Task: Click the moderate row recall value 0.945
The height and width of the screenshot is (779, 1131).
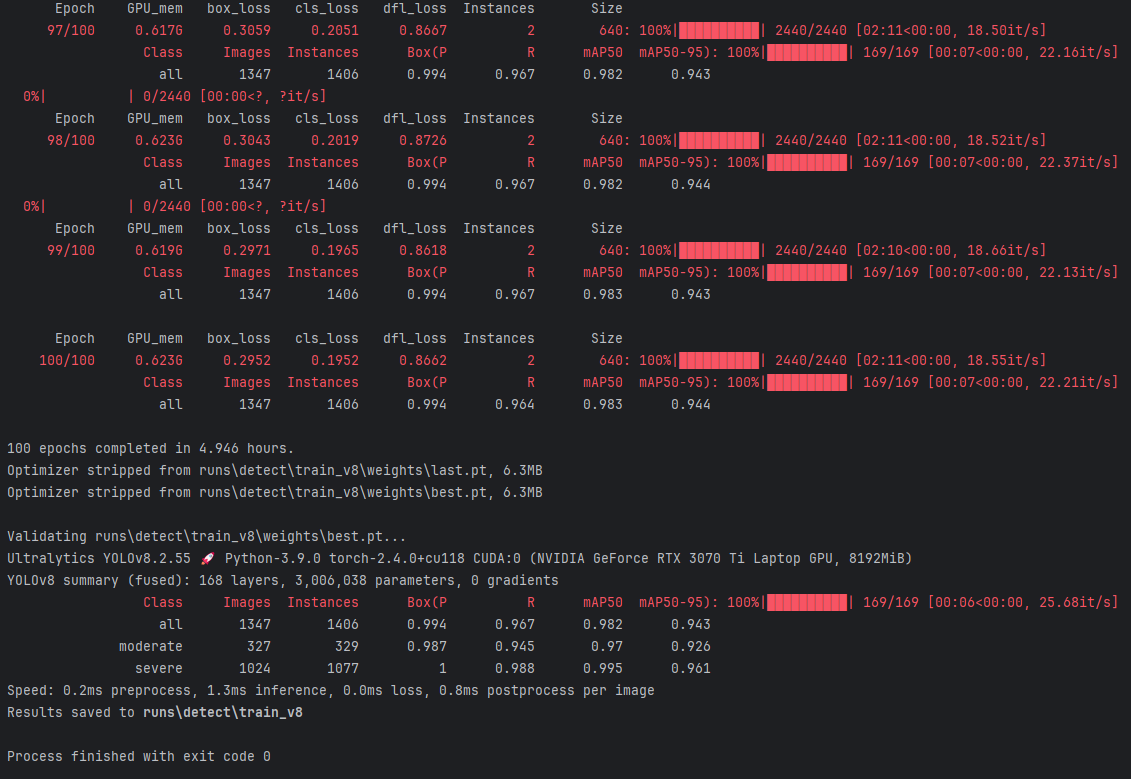Action: coord(515,646)
